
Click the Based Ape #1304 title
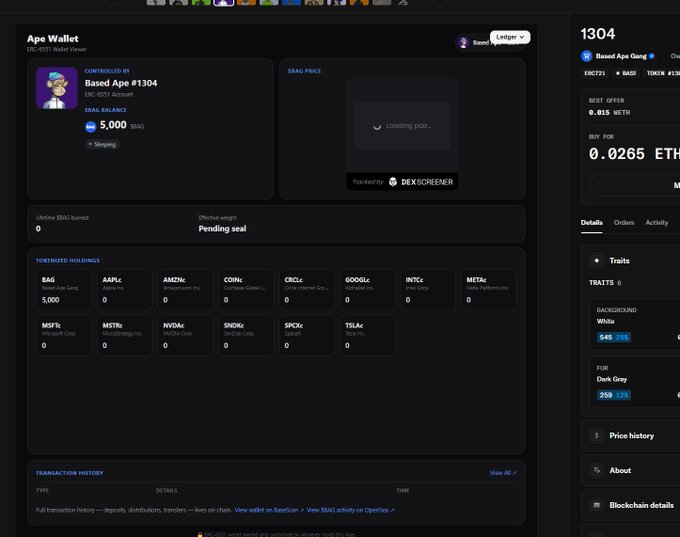point(121,83)
